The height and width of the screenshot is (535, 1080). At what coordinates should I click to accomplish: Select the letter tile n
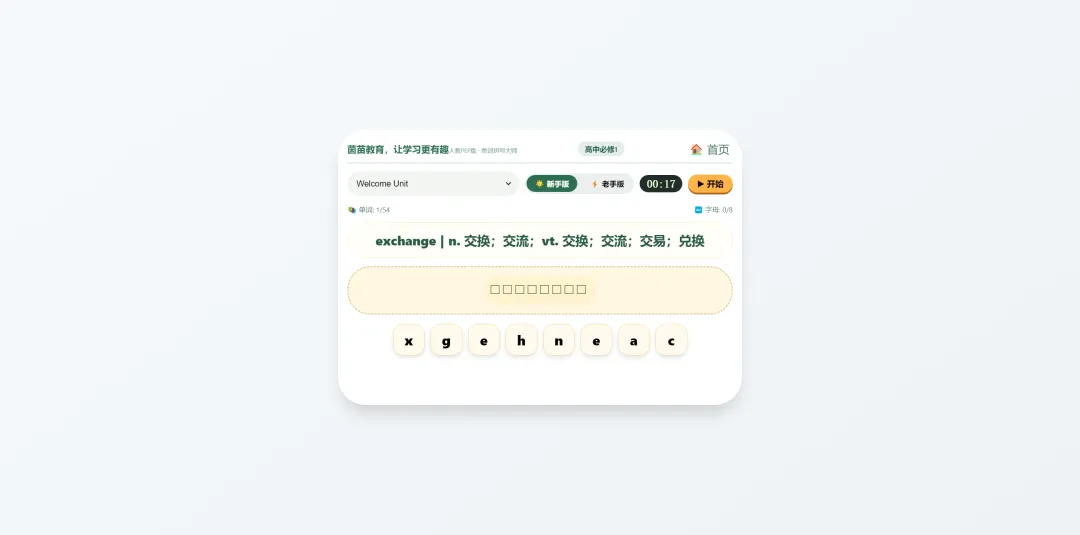point(559,340)
